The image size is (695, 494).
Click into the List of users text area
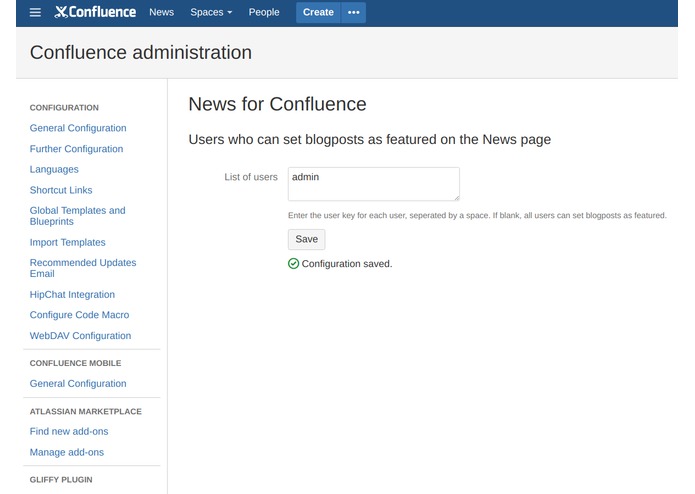tap(374, 184)
